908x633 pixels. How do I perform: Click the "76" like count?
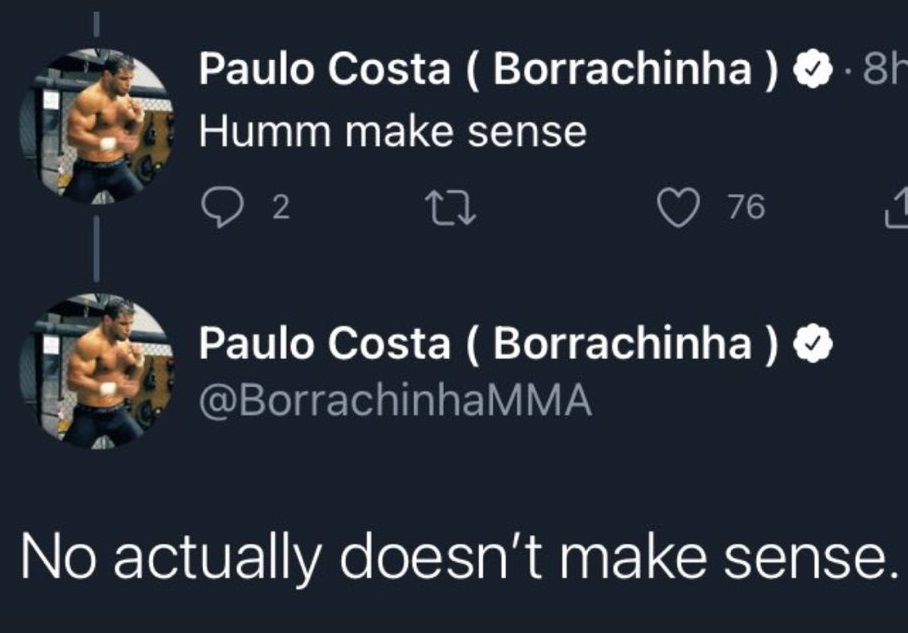pos(746,208)
